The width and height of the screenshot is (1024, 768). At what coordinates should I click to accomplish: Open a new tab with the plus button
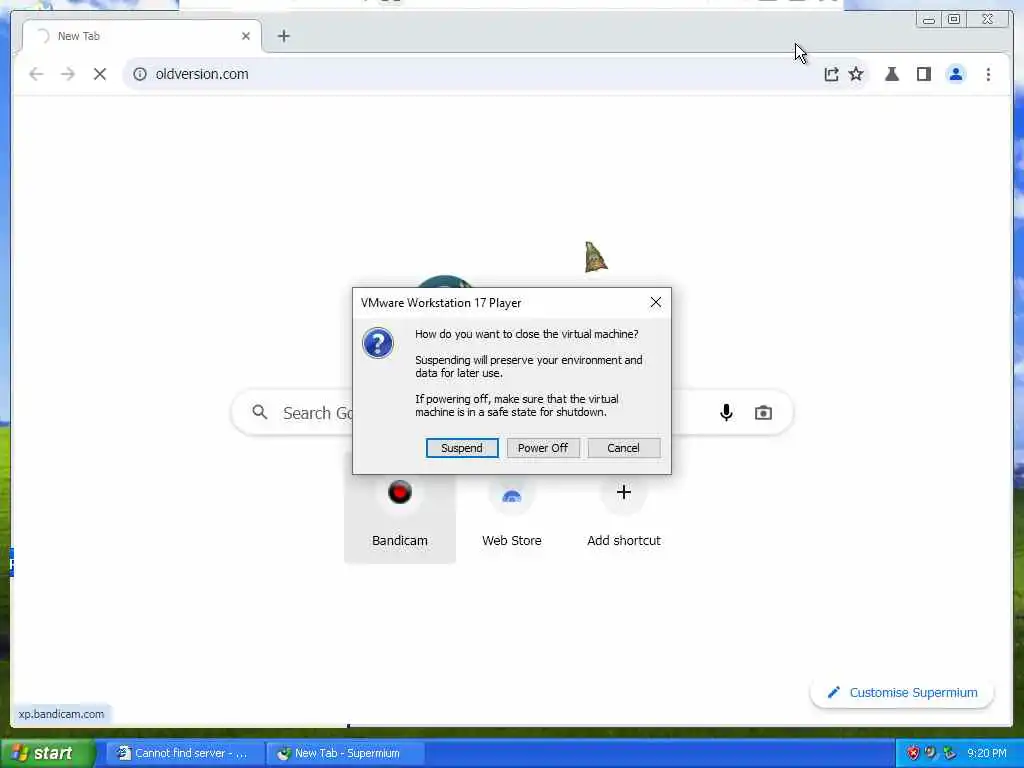click(283, 36)
